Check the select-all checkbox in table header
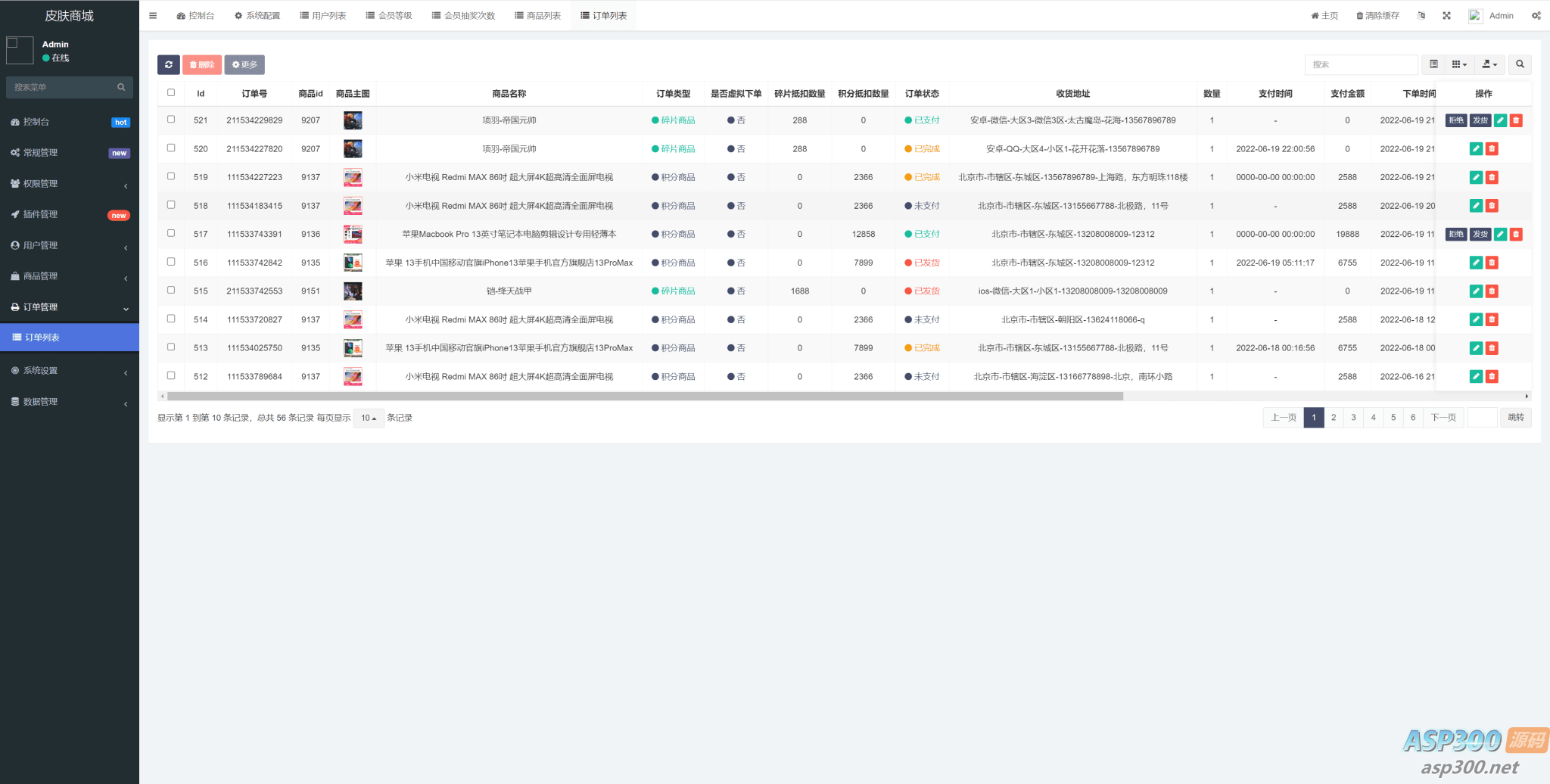 point(171,93)
